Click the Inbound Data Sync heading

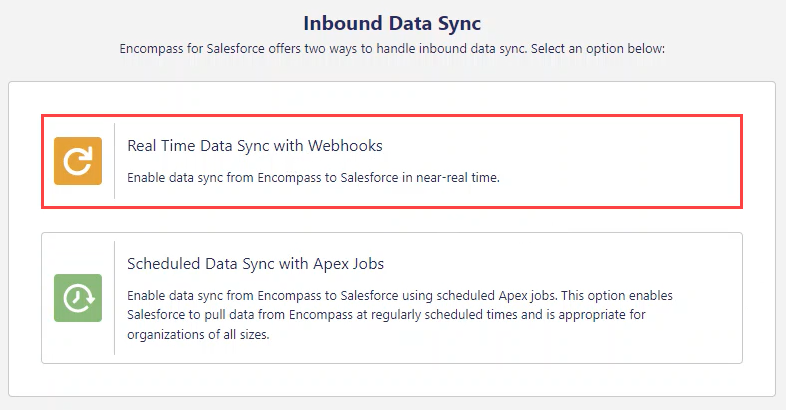[x=392, y=23]
